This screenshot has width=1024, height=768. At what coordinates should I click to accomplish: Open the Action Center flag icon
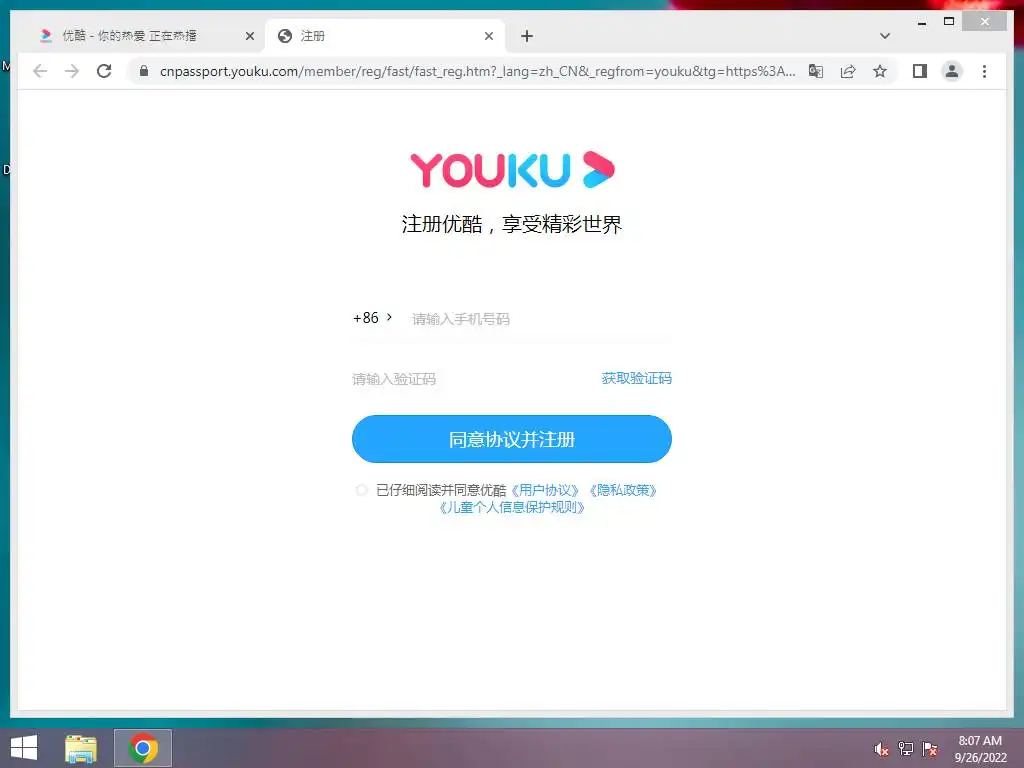click(x=930, y=749)
